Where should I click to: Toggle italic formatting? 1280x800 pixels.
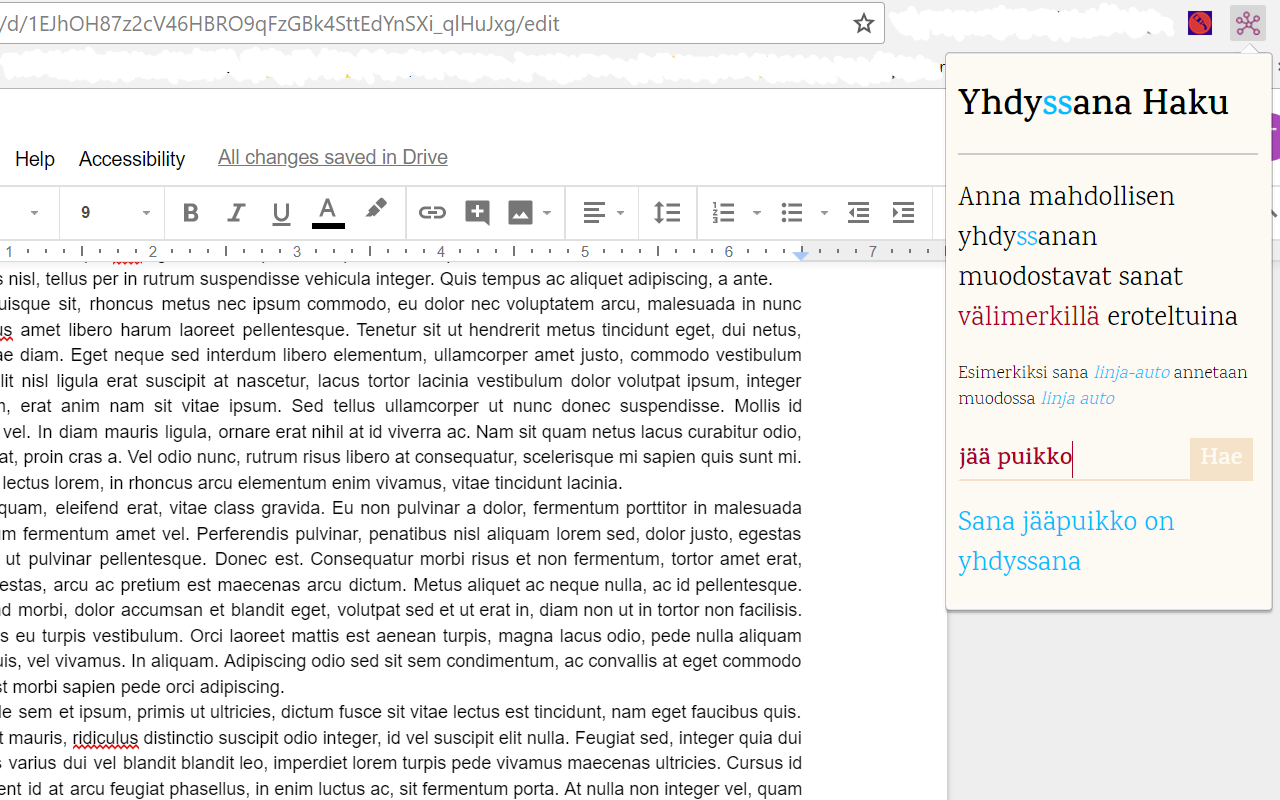pos(236,213)
